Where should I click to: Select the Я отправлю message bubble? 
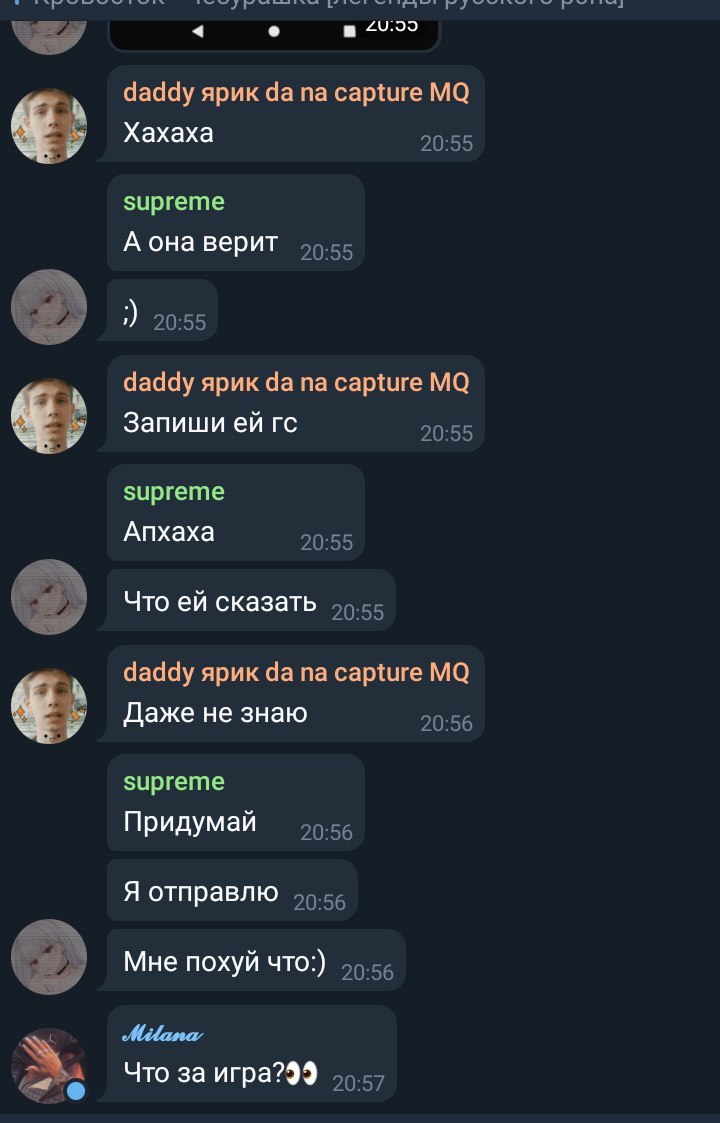232,890
